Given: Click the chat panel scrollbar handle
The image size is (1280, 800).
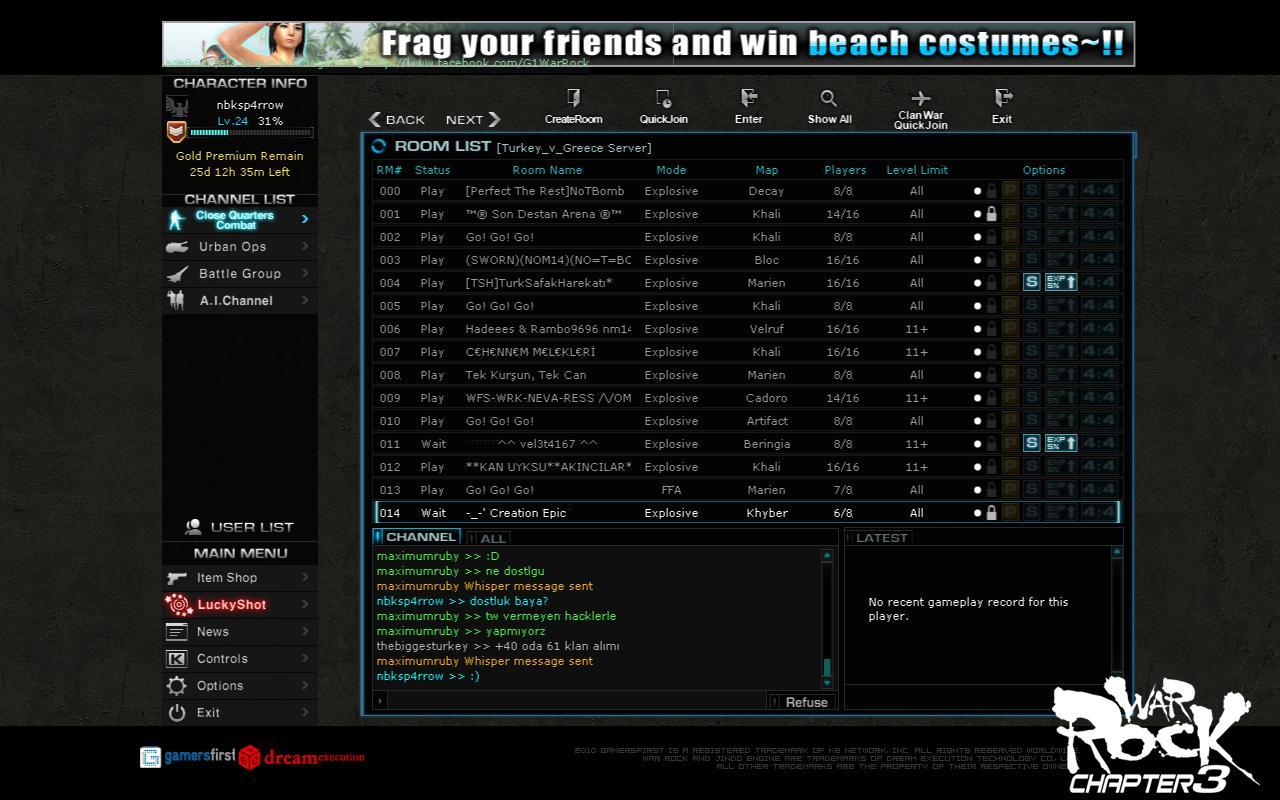Looking at the screenshot, I should (827, 667).
